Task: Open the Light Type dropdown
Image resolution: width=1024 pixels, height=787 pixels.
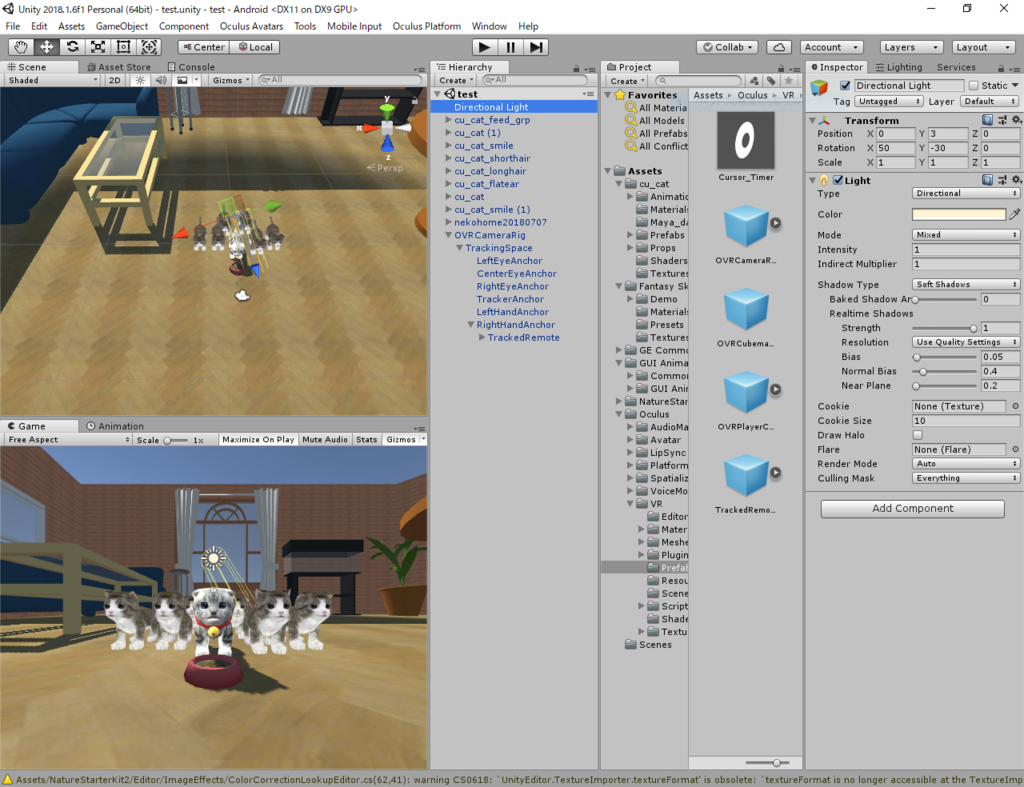Action: (966, 193)
